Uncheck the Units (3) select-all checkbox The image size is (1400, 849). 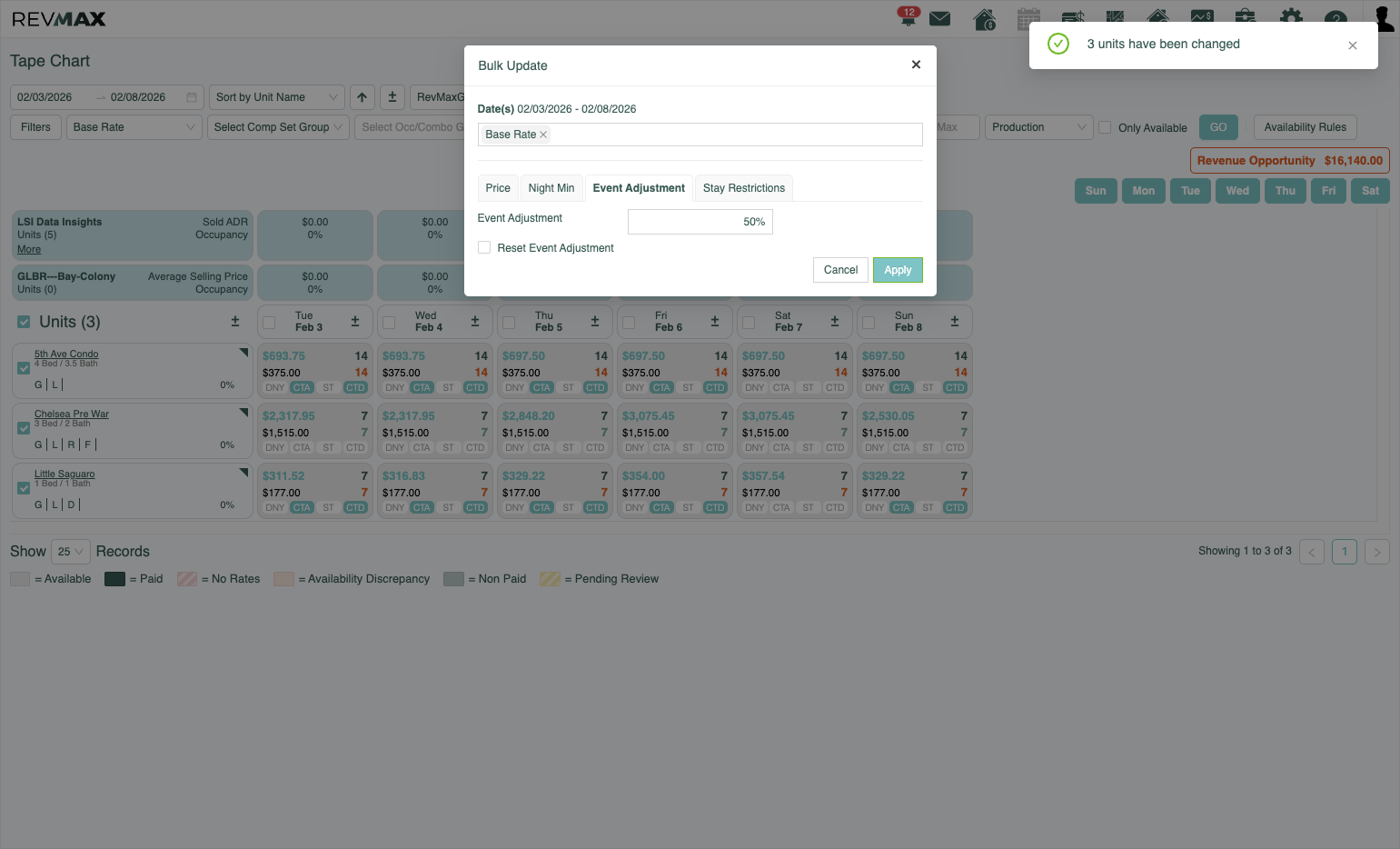(24, 322)
